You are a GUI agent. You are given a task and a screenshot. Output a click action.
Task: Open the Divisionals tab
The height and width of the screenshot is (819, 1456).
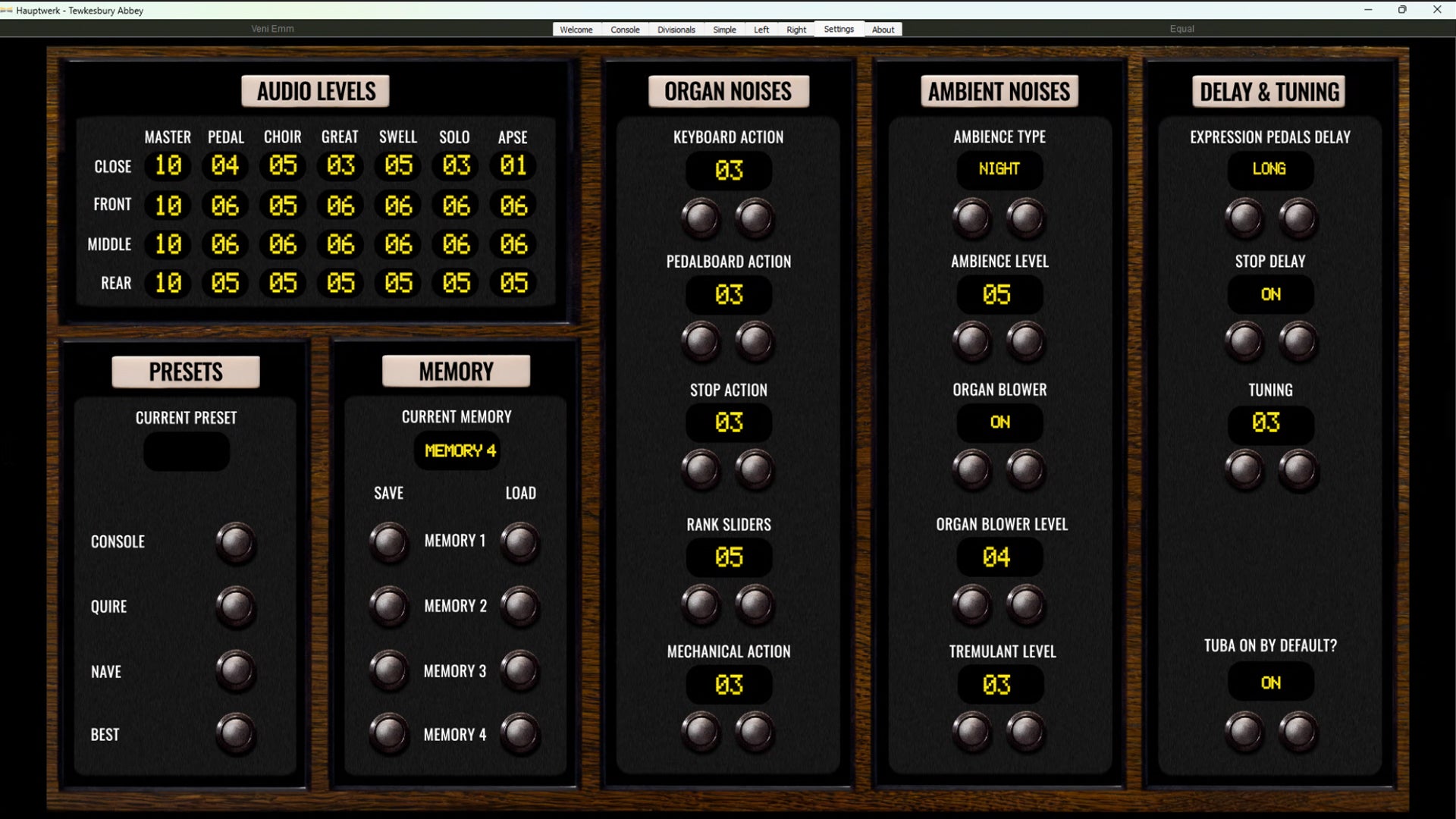coord(676,30)
